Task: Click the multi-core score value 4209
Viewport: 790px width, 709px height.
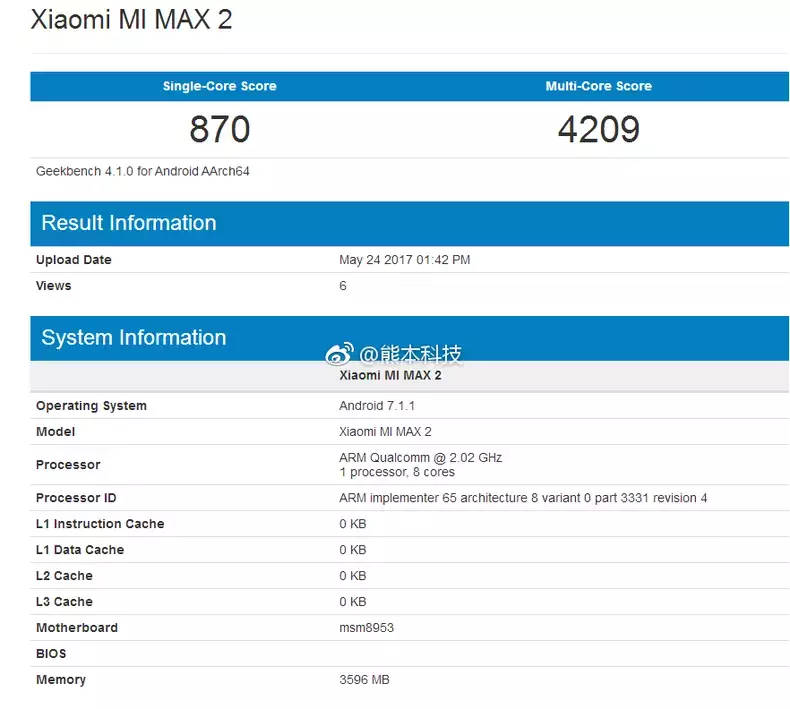Action: (x=599, y=129)
